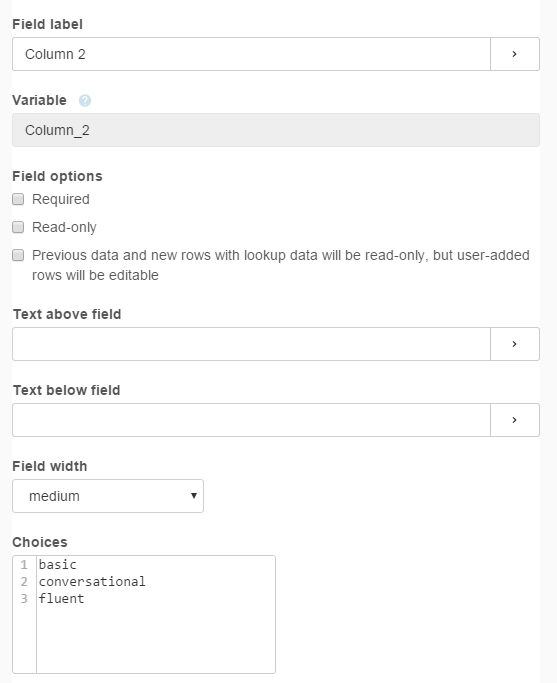
Task: Click the Variable field Column_2
Action: (276, 130)
